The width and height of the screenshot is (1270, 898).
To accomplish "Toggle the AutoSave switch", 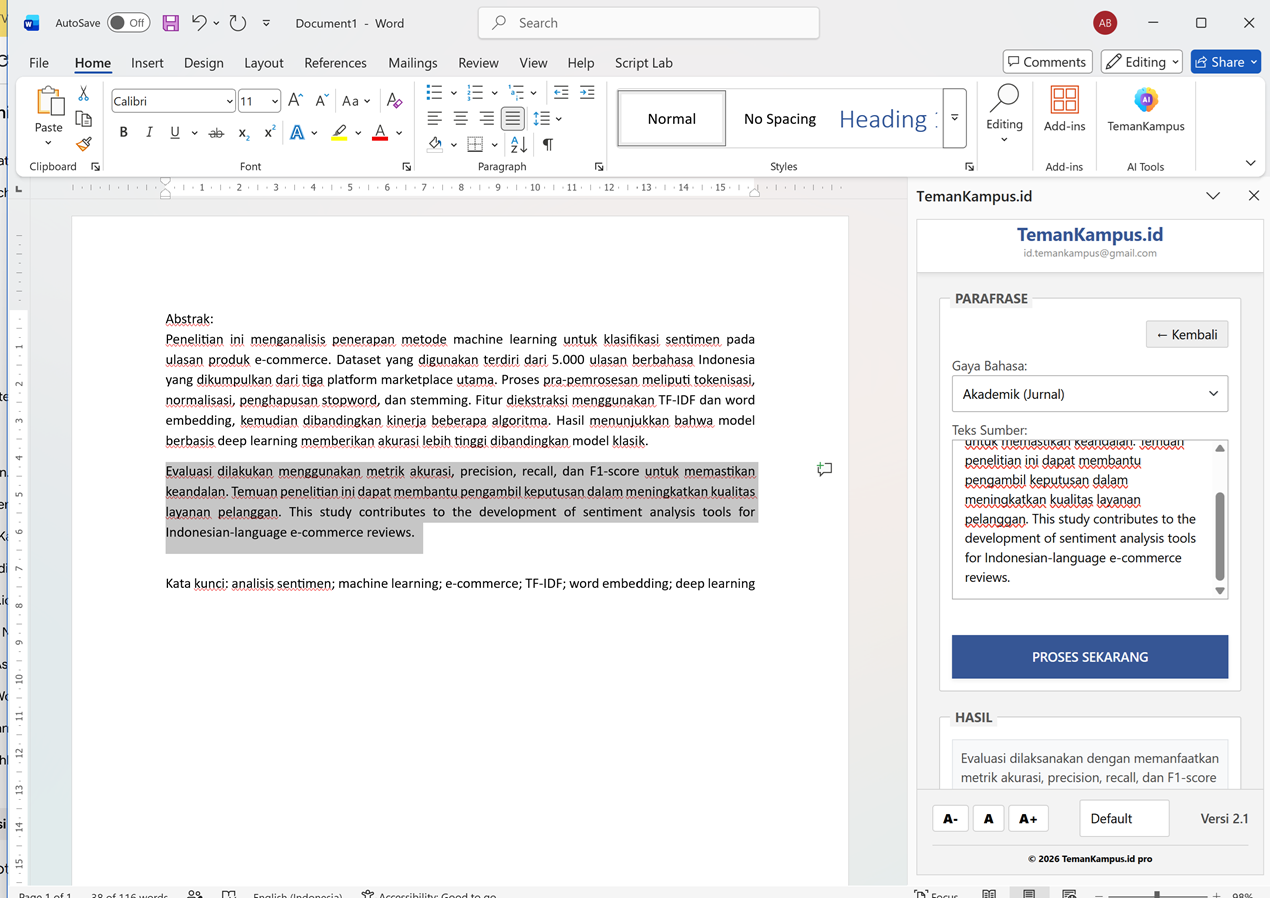I will tap(128, 23).
